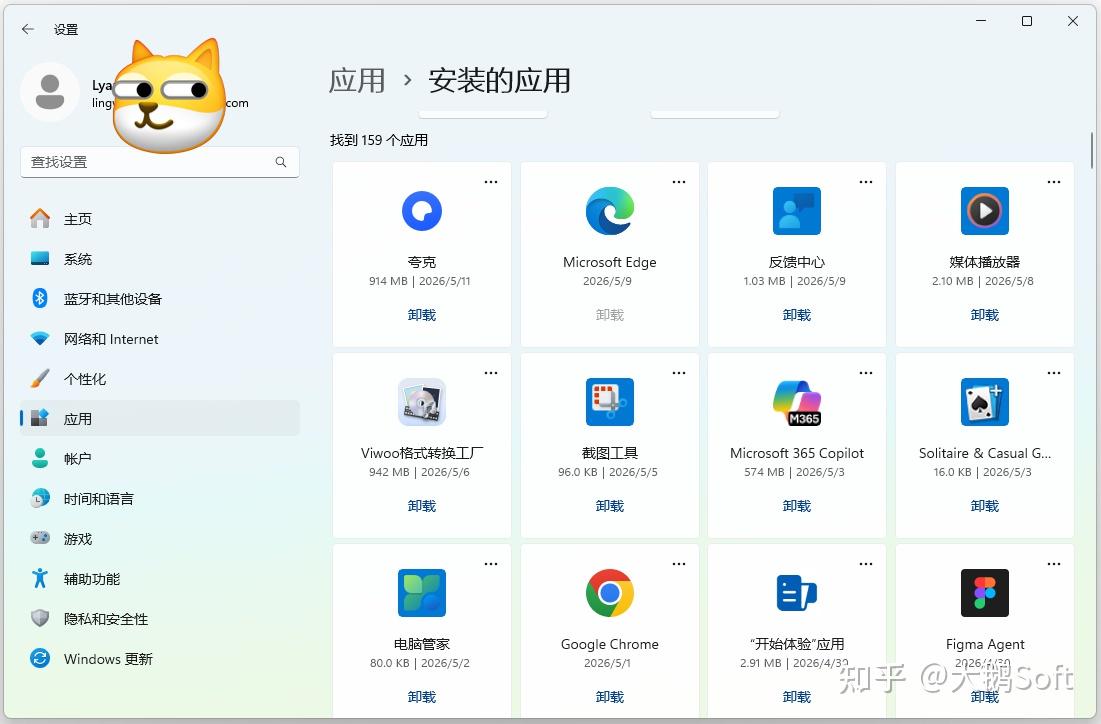Click the Solitaire card game icon
1101x724 pixels.
[x=984, y=402]
